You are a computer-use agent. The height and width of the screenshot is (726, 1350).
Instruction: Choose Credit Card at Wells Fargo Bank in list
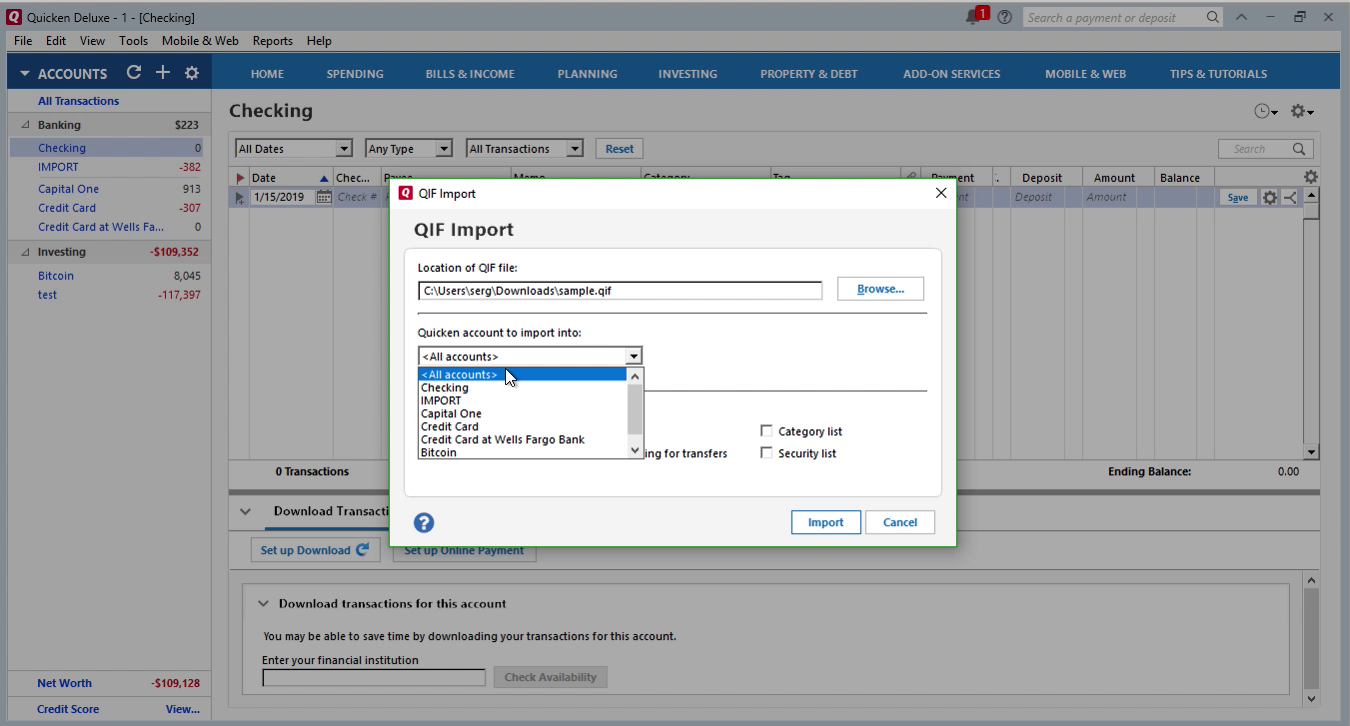pos(522,440)
